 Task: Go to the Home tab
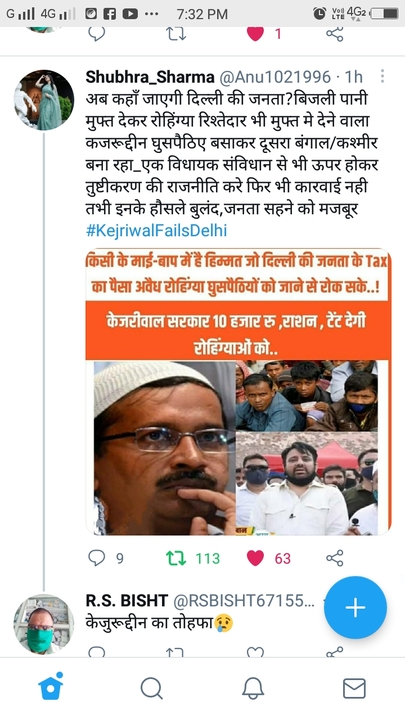[51, 688]
